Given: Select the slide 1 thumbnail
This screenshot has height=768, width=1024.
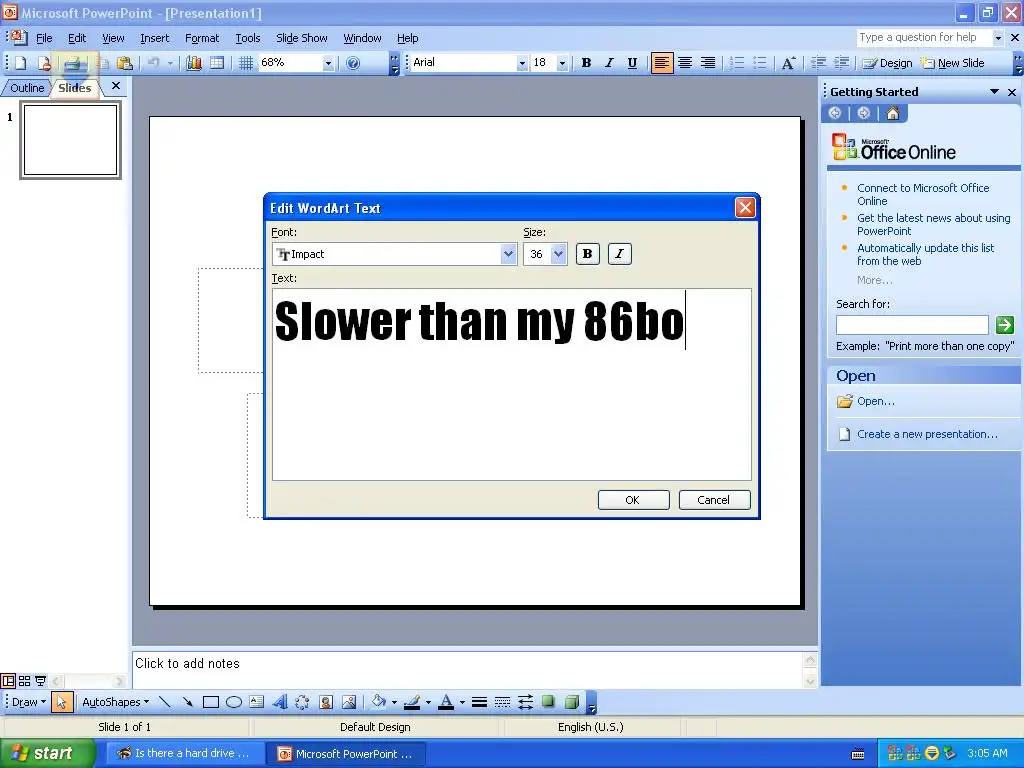Looking at the screenshot, I should [x=71, y=140].
